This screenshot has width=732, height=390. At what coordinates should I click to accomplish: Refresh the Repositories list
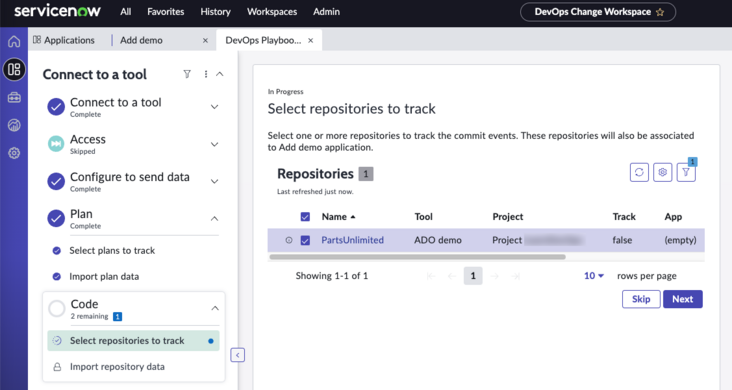(639, 172)
